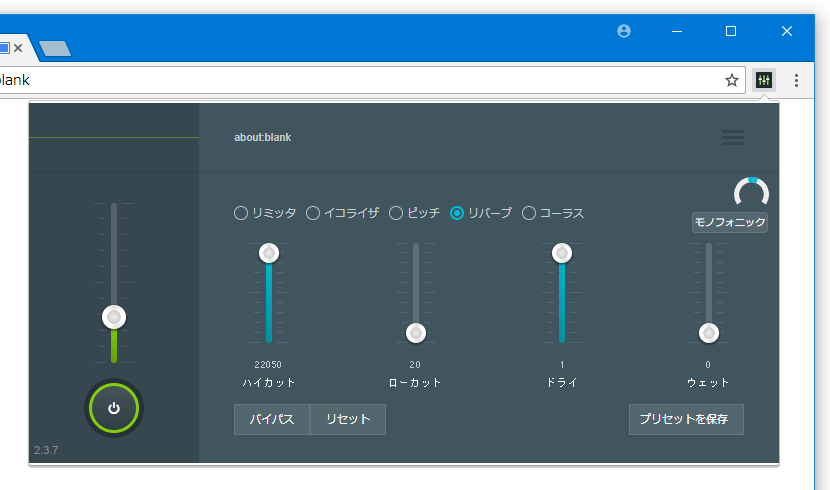Click the master volume slider handle
The image size is (830, 490).
click(x=114, y=317)
